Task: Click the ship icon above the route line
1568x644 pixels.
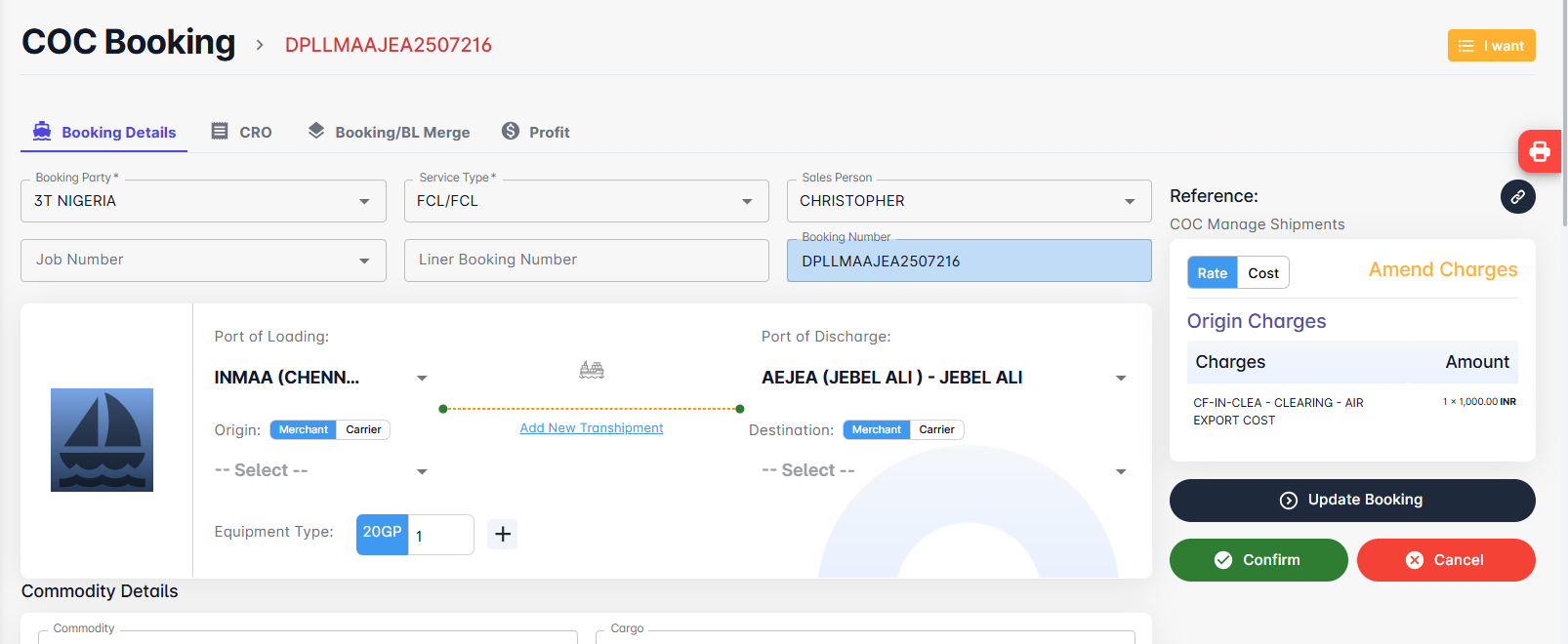Action: tap(592, 370)
